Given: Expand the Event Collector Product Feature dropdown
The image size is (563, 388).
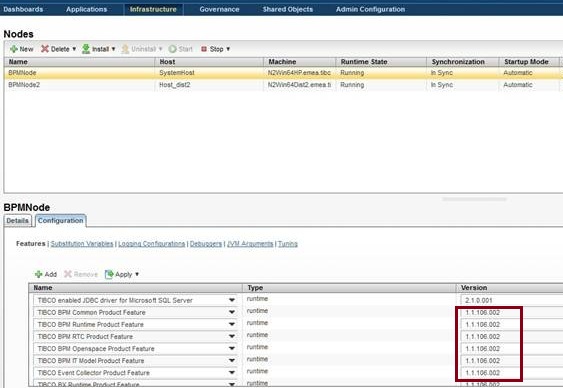Looking at the screenshot, I should (232, 373).
